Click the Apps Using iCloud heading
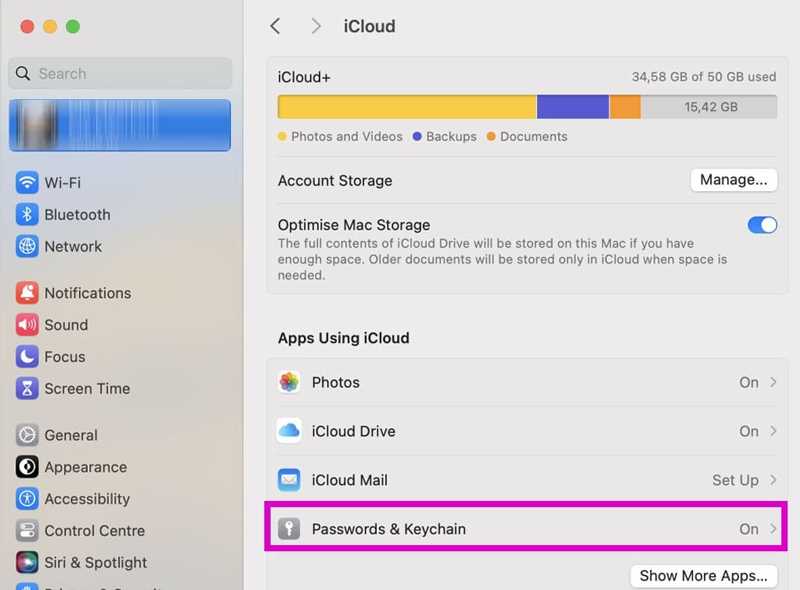This screenshot has height=590, width=800. point(343,338)
